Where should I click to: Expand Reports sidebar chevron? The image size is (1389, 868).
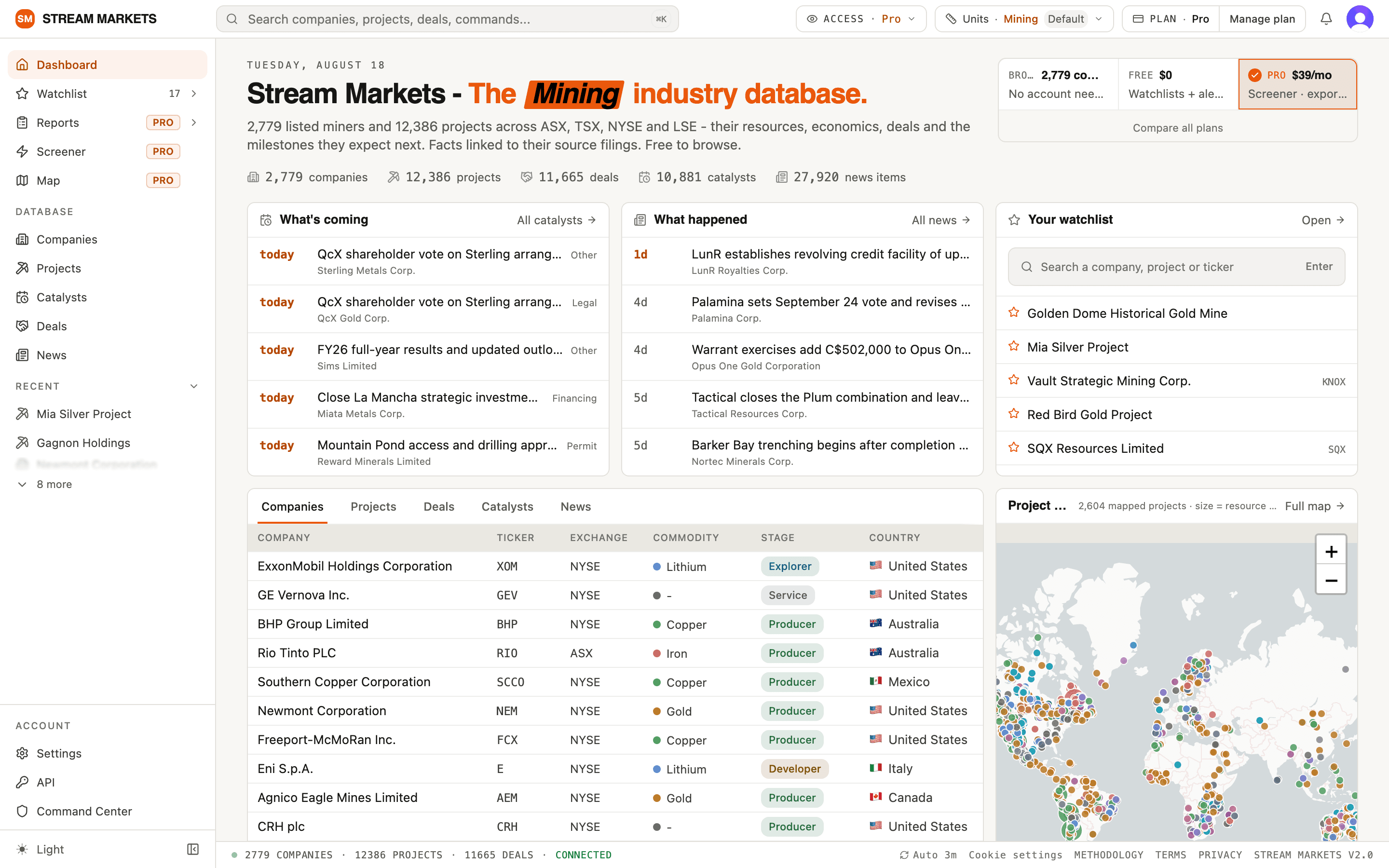pos(194,122)
